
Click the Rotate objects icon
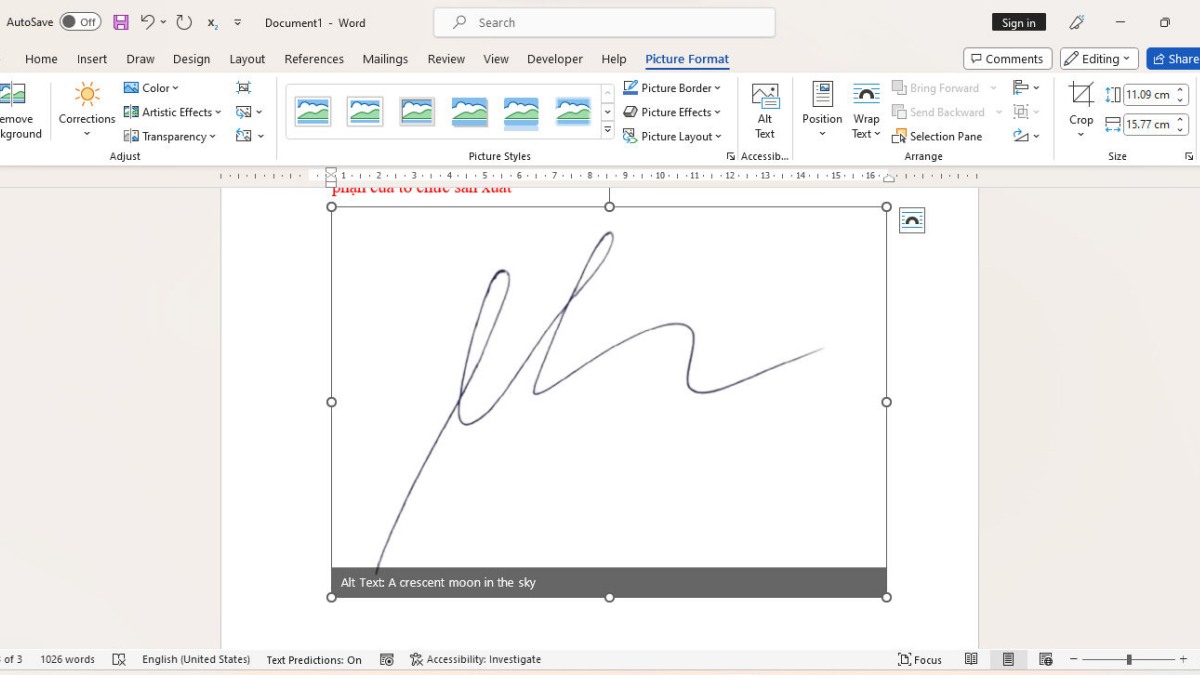1021,136
